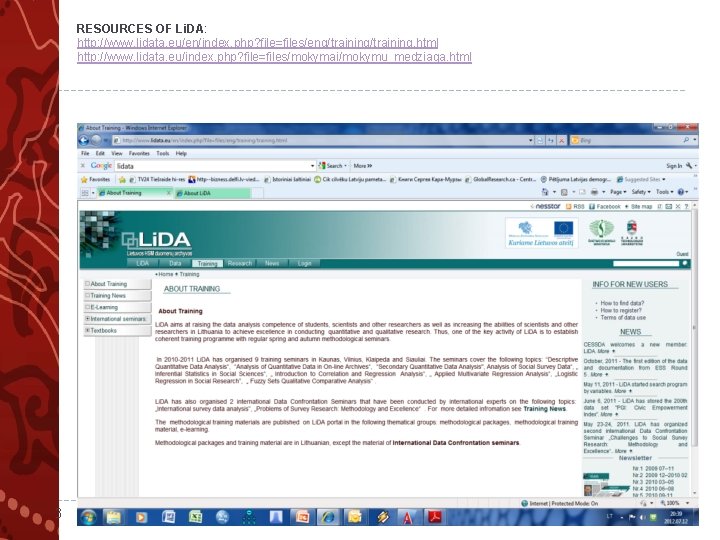Screen dimensions: 720x540
Task: Open the Word taskbar icon
Action: [169, 518]
